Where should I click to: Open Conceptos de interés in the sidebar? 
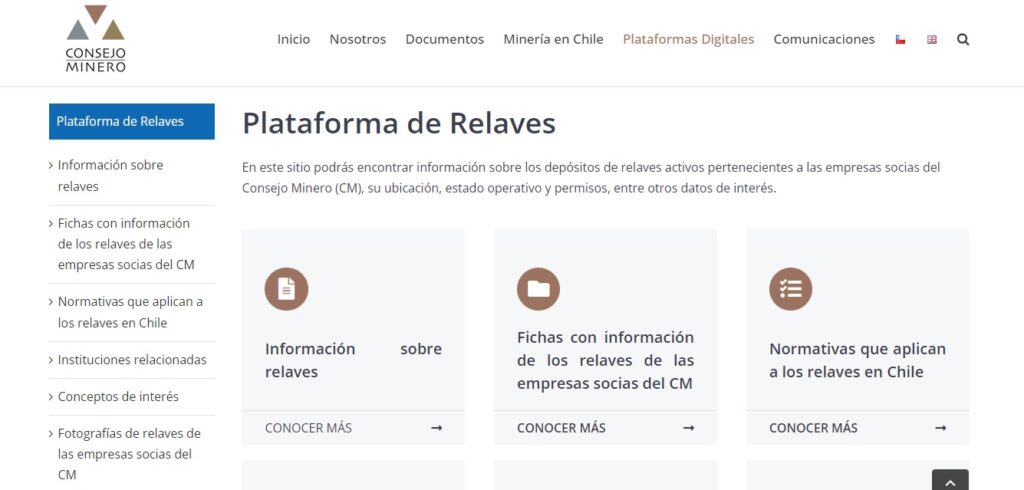tap(118, 397)
